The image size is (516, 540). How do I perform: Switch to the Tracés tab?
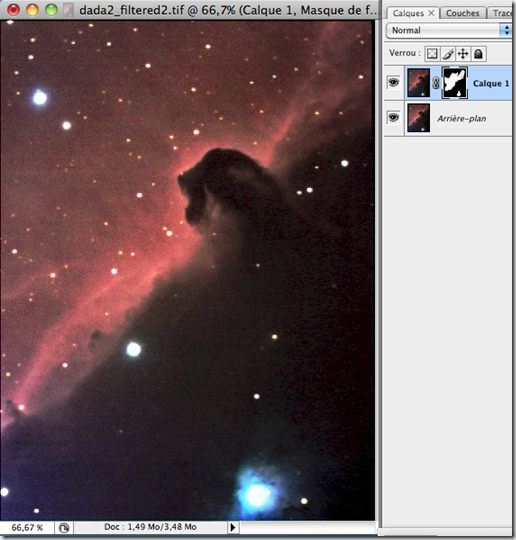click(502, 13)
